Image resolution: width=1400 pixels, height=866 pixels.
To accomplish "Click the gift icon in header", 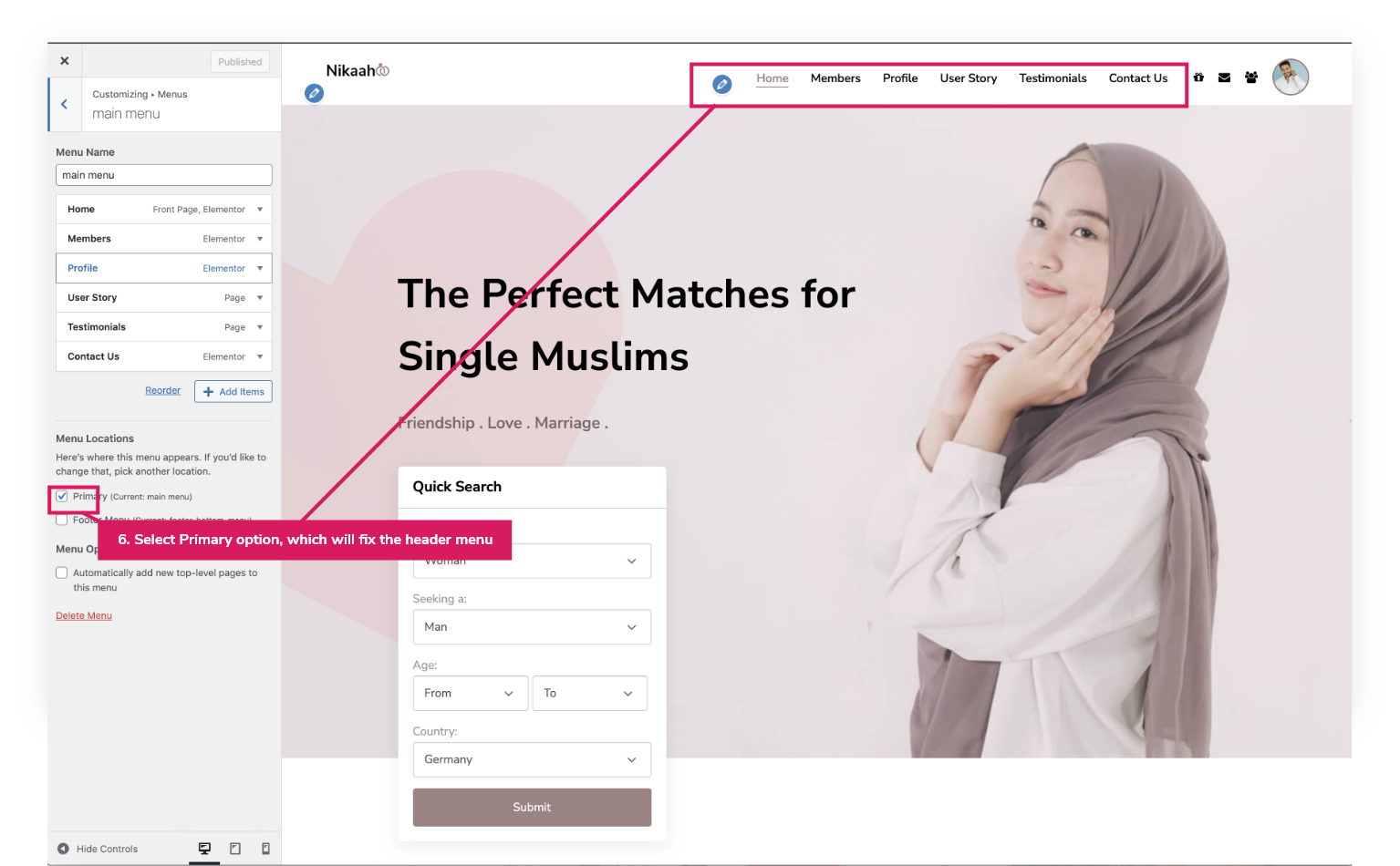I will click(1198, 77).
